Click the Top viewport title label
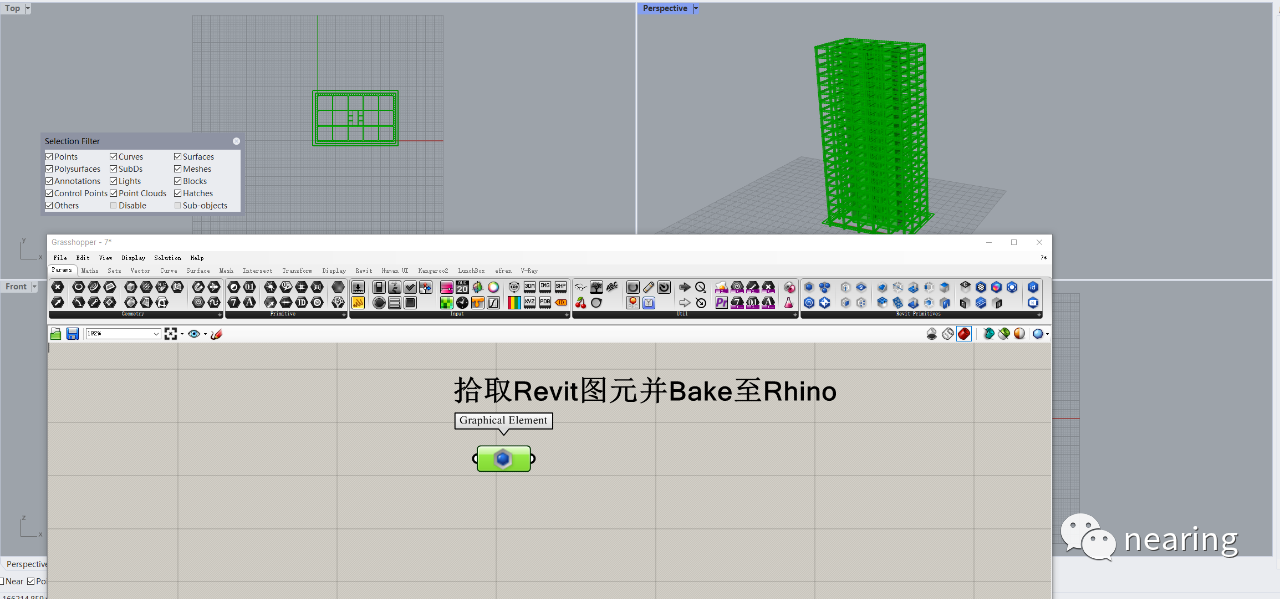 click(13, 8)
